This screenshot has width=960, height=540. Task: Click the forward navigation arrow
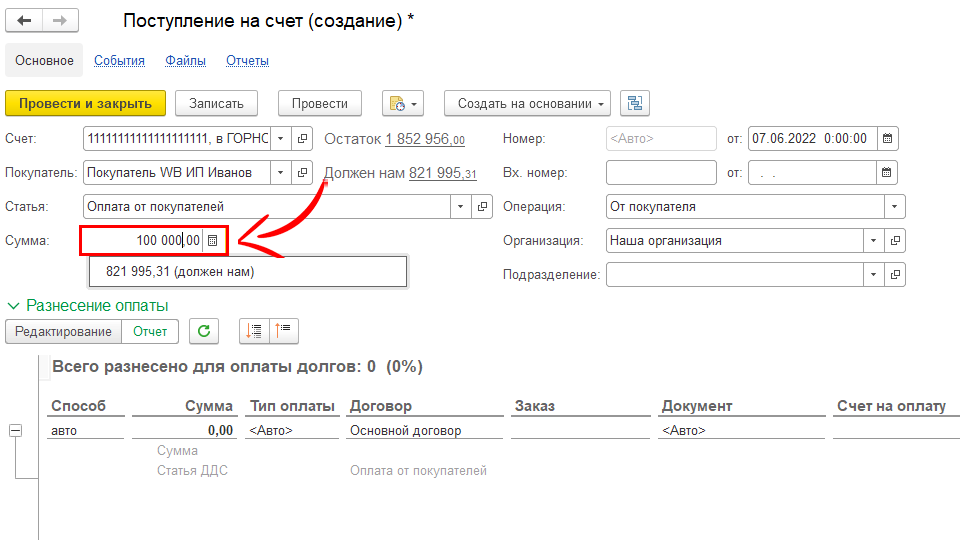60,21
